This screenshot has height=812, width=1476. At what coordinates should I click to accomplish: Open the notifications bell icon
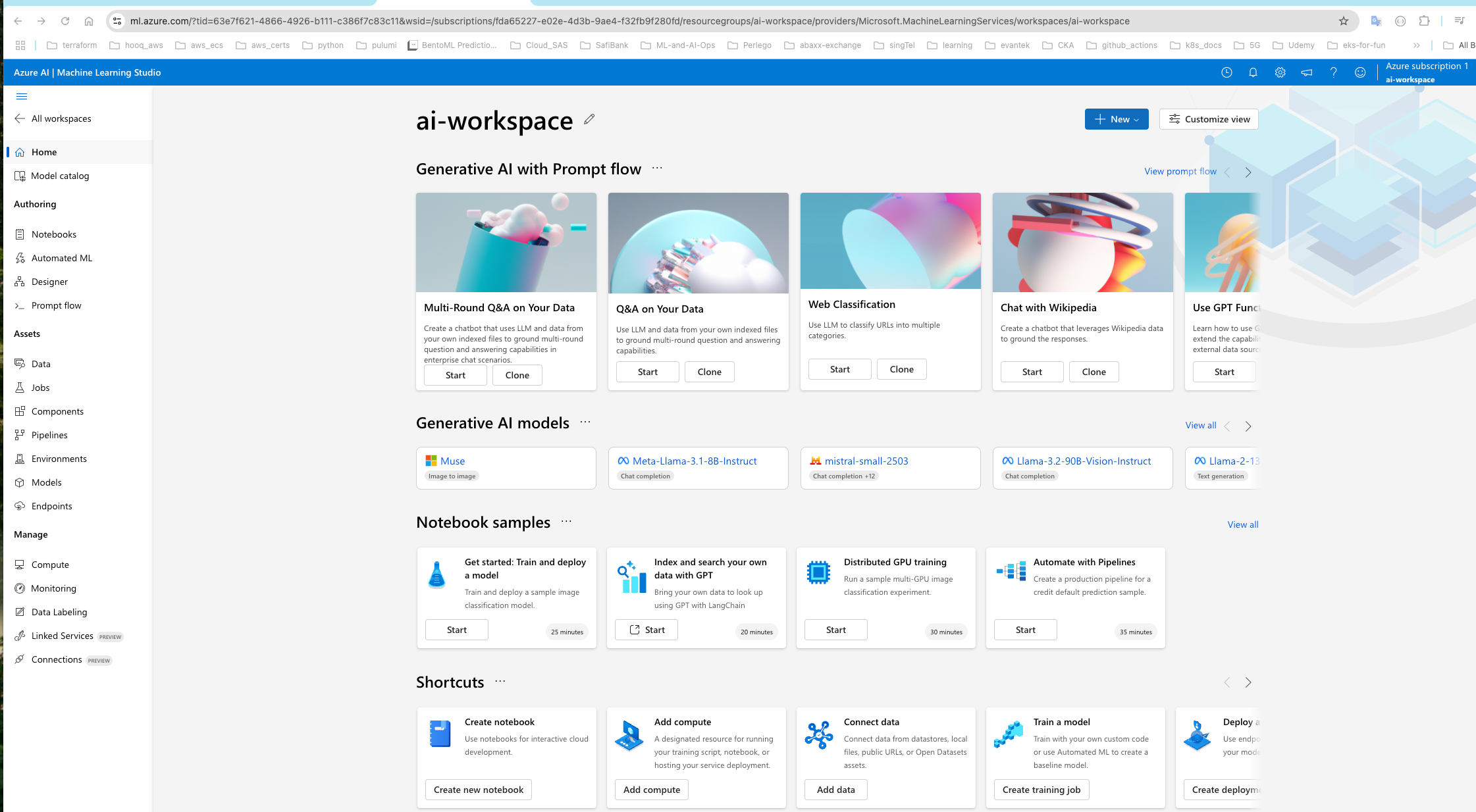1253,72
